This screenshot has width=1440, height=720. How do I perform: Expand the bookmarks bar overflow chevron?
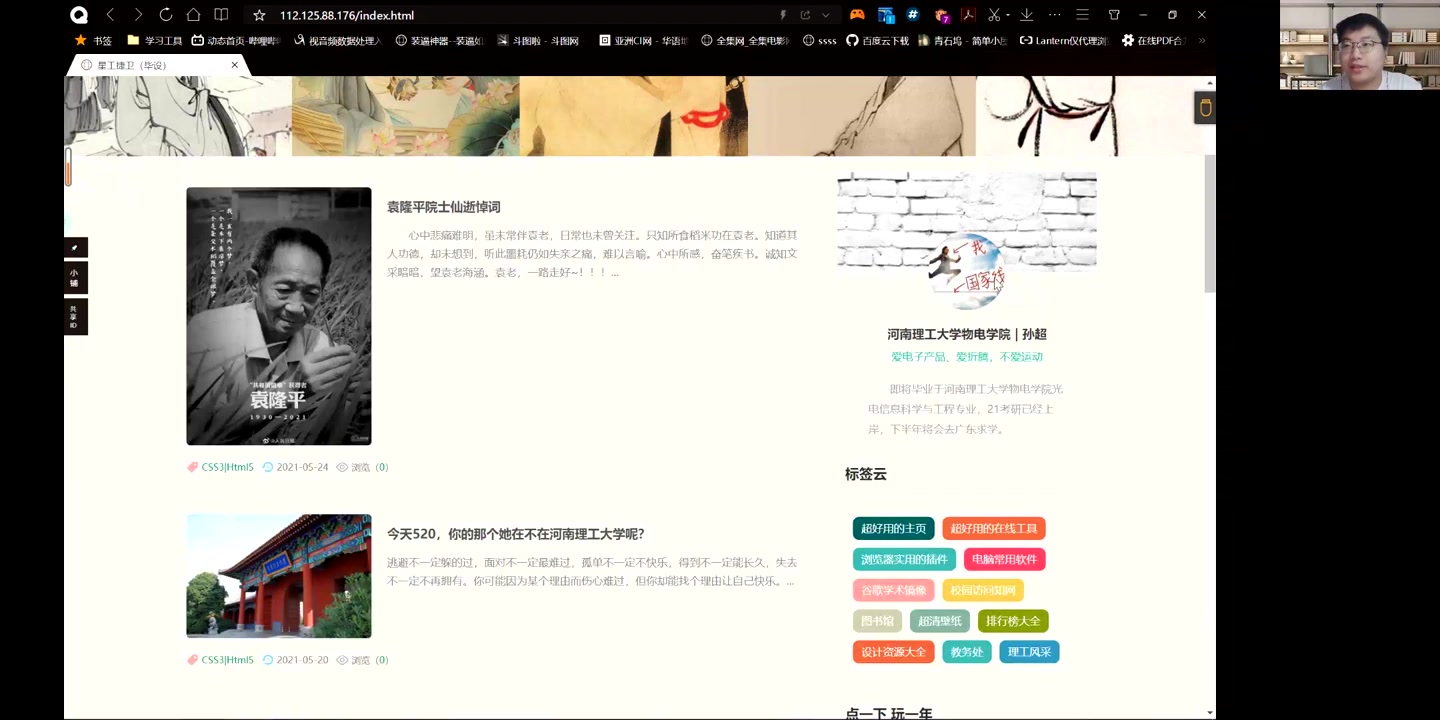pos(1201,41)
